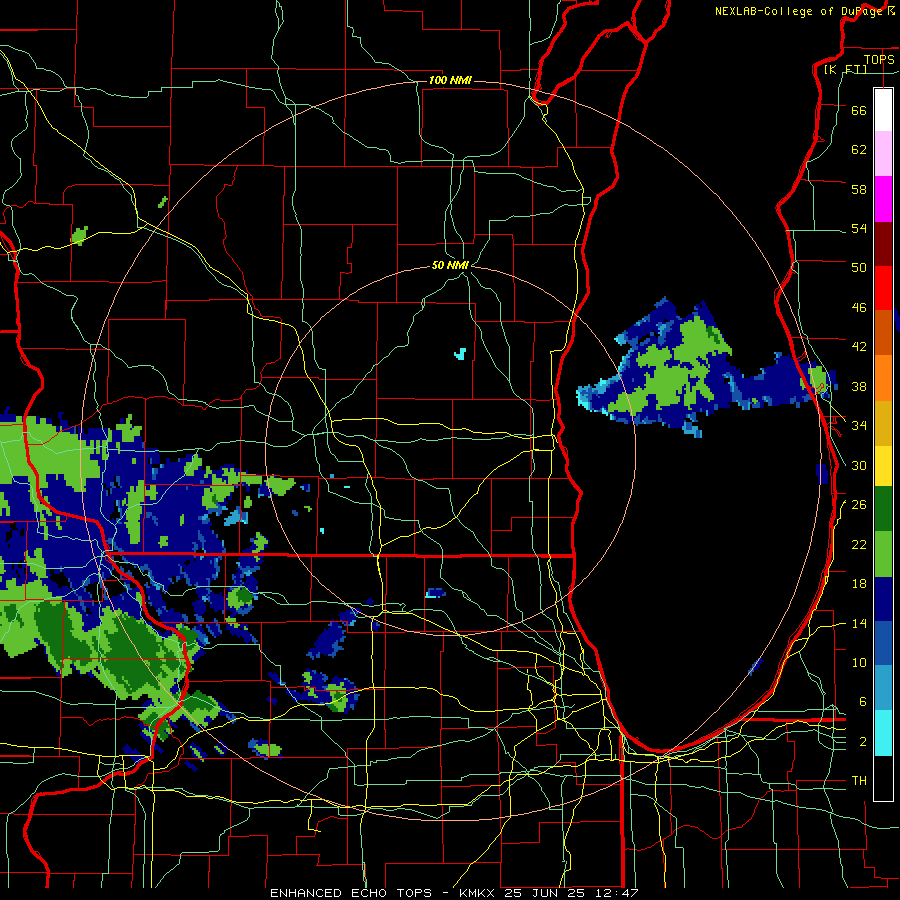The width and height of the screenshot is (900, 900).
Task: Click the '50 NMI' range ring label
Action: [x=450, y=265]
